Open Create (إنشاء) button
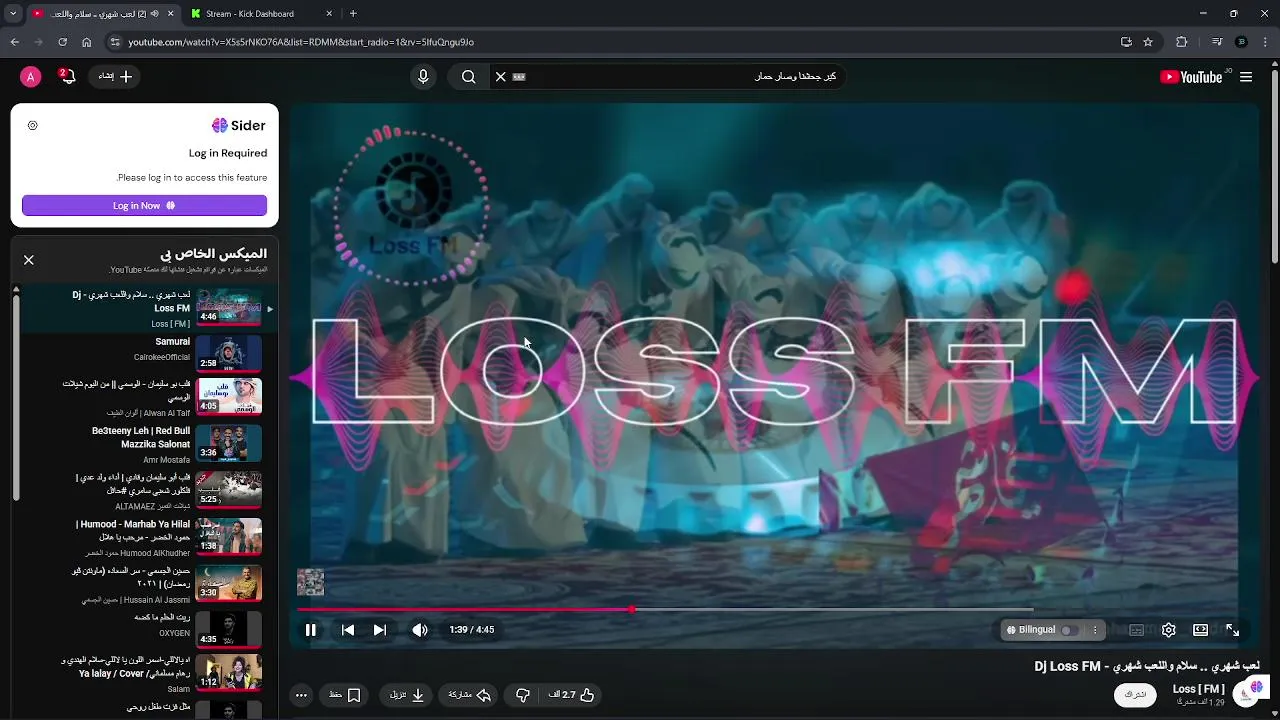 point(115,77)
